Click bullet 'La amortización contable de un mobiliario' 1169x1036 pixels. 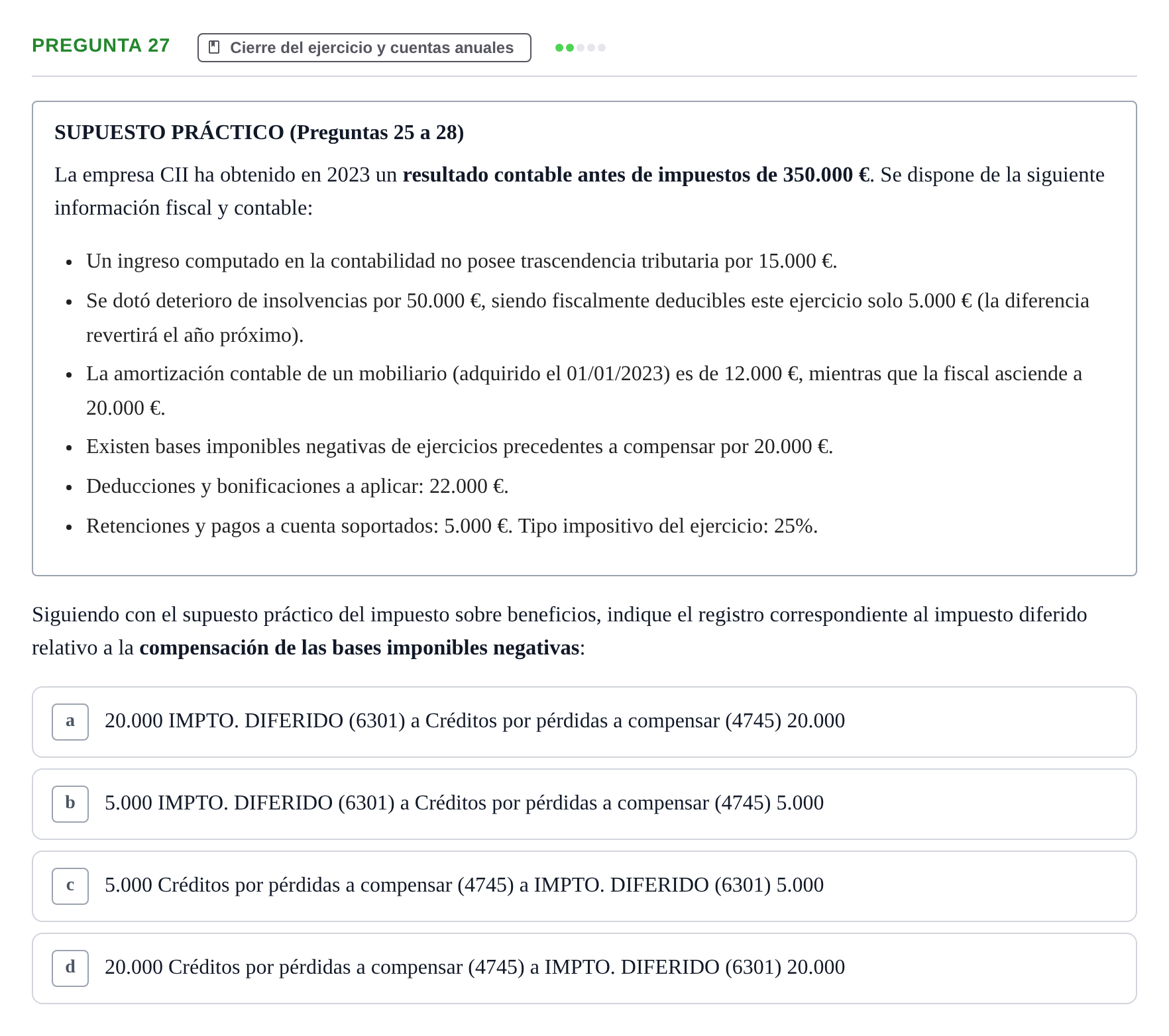pyautogui.click(x=584, y=391)
